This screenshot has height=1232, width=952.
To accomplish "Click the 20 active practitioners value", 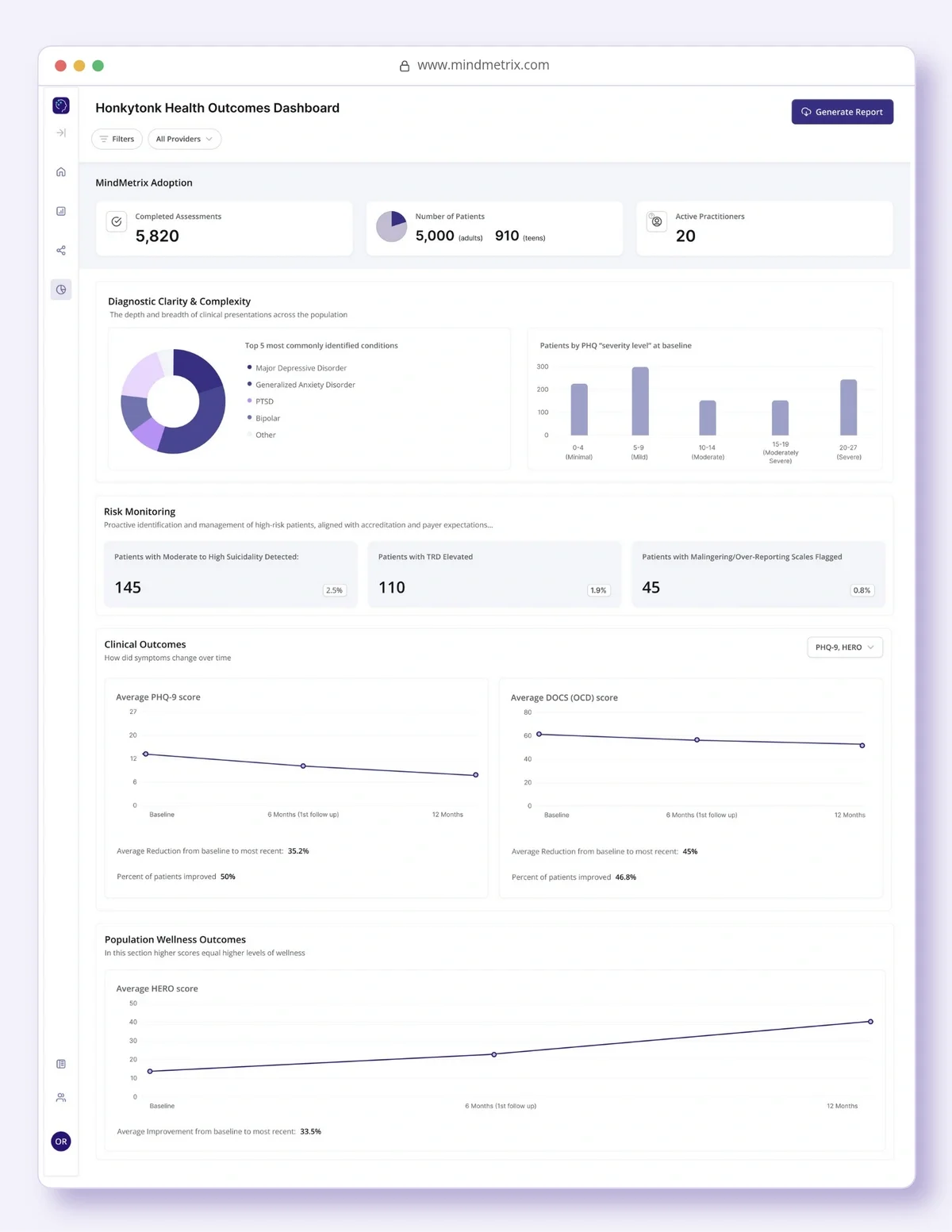I will point(685,236).
